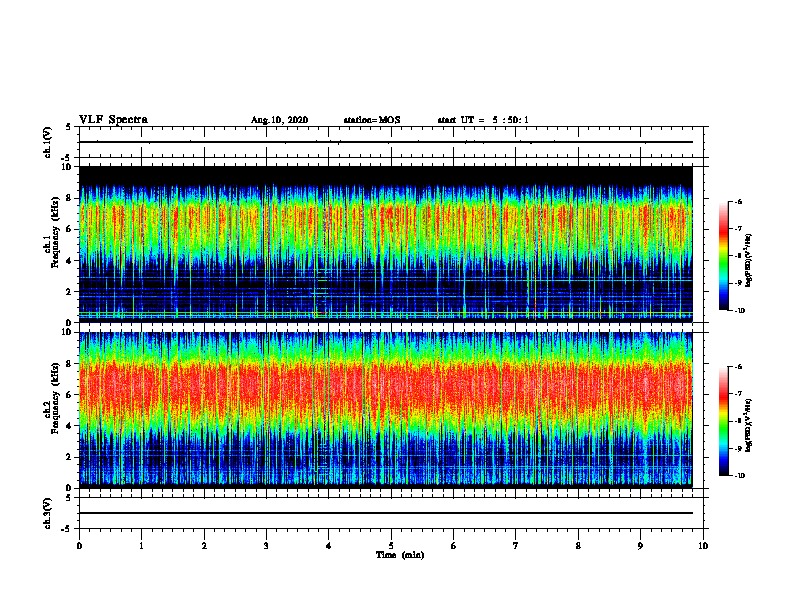Click the ch.2 spectrogram panel
792x612 pixels.
[x=386, y=410]
